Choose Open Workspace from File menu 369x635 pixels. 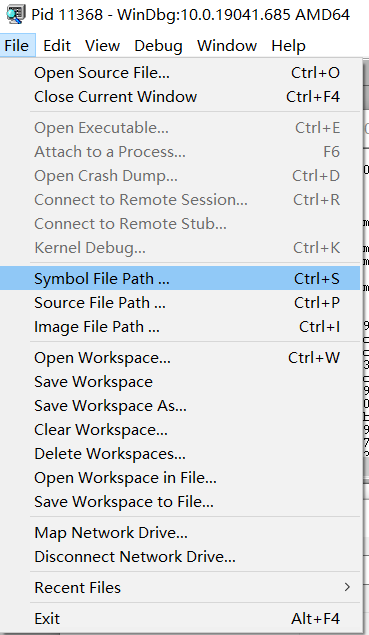[180, 358]
